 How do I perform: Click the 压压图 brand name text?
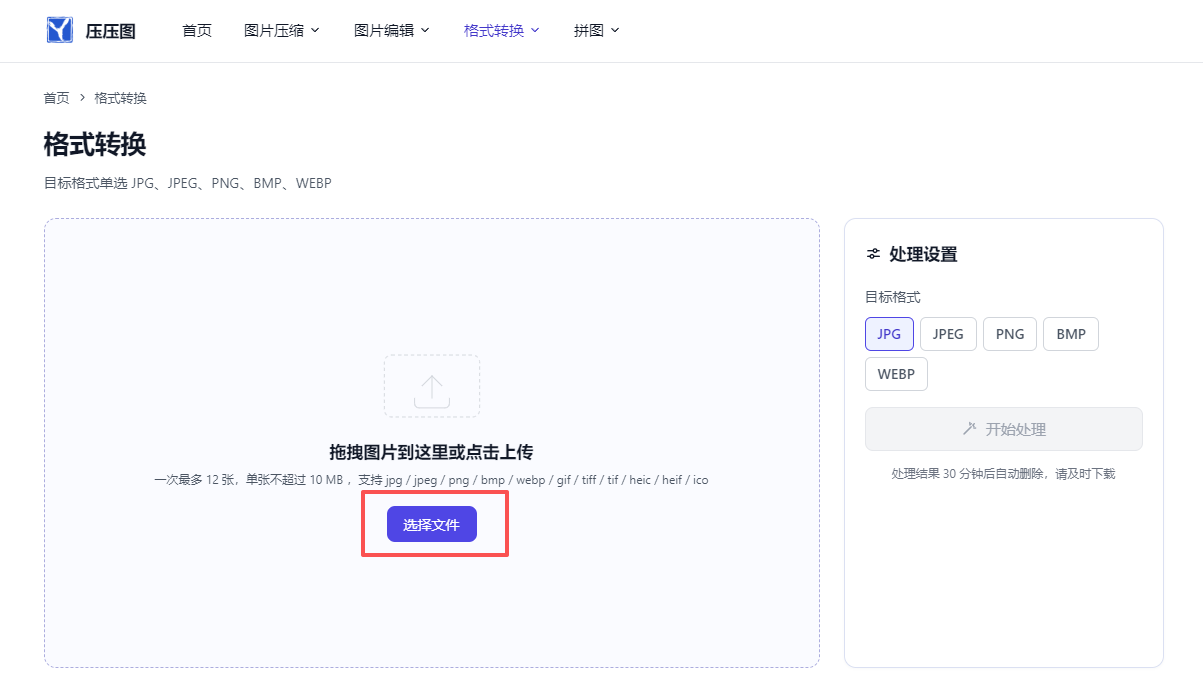111,31
